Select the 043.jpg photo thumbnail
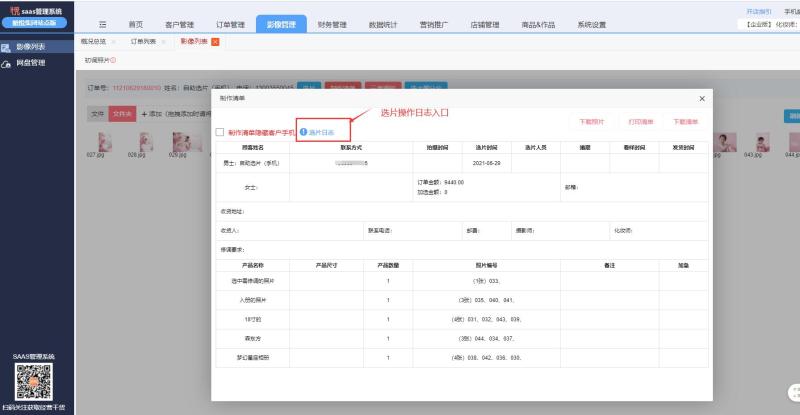800x415 pixels. 763,142
